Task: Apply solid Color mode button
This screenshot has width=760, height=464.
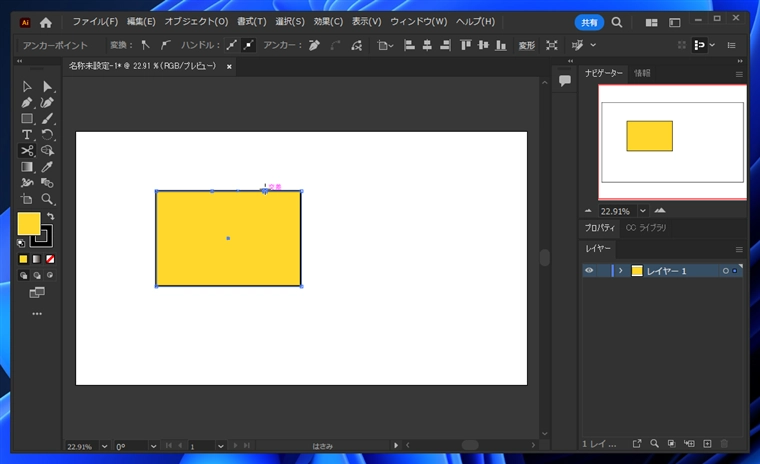Action: (23, 259)
